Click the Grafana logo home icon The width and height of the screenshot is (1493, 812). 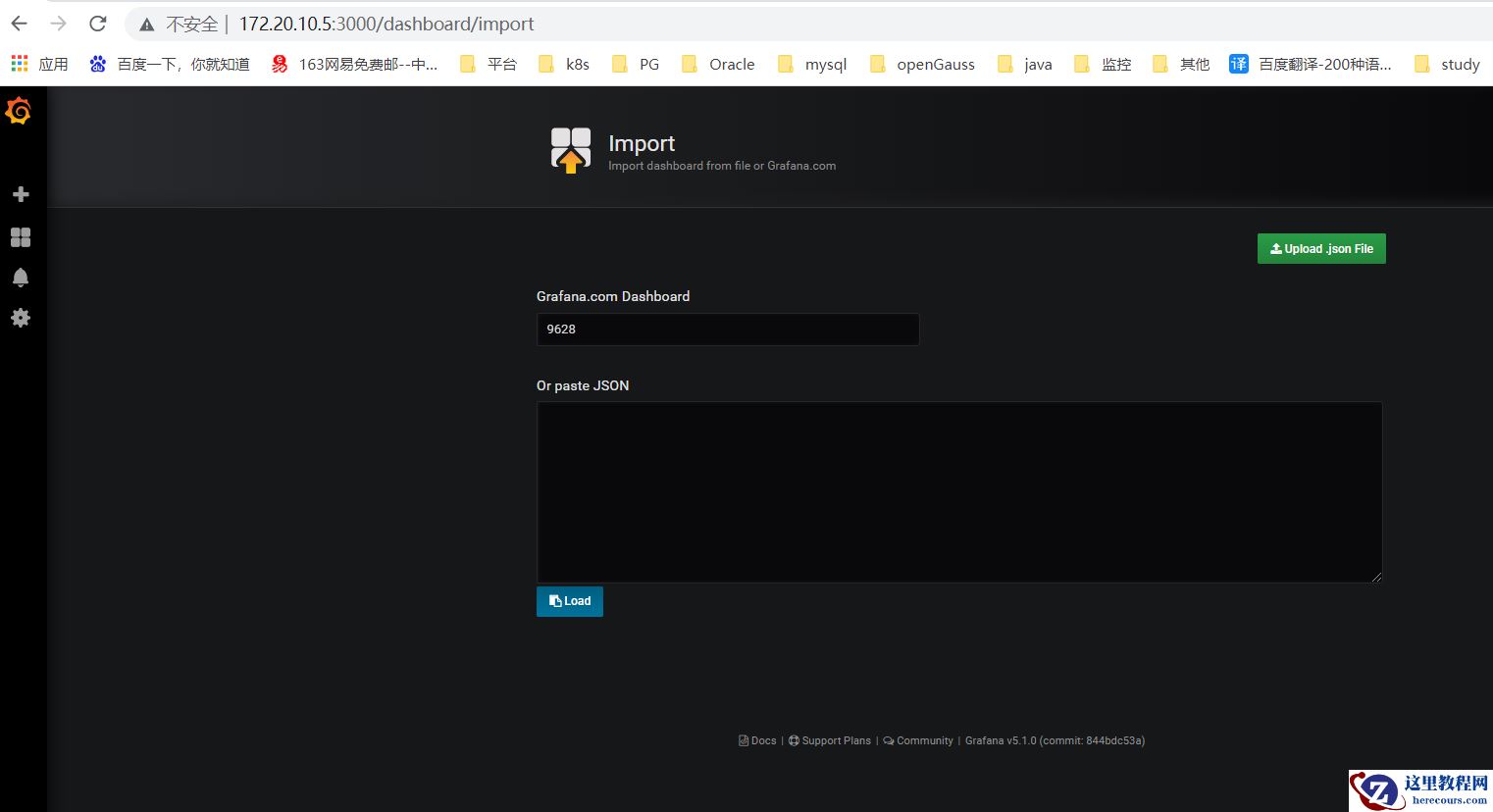(x=19, y=112)
